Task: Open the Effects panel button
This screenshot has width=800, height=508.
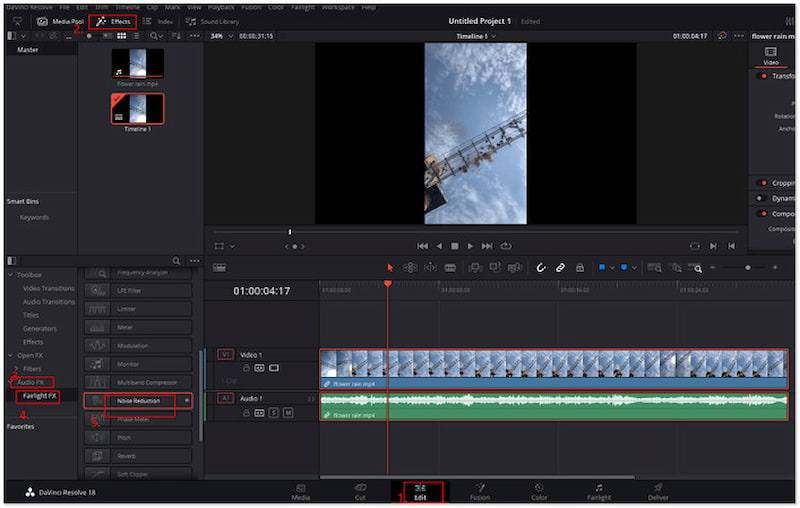Action: (x=113, y=21)
